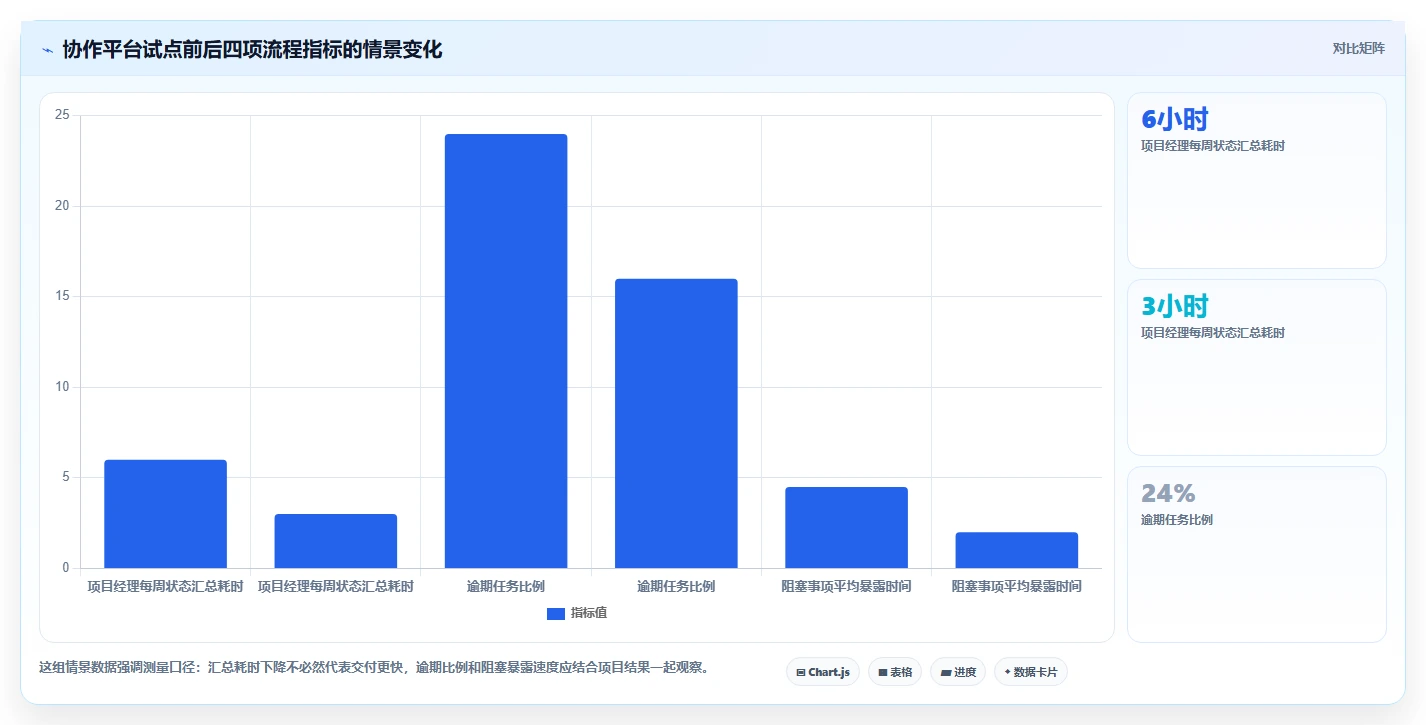
Task: Click the 3小时 value text
Action: pos(1175,306)
